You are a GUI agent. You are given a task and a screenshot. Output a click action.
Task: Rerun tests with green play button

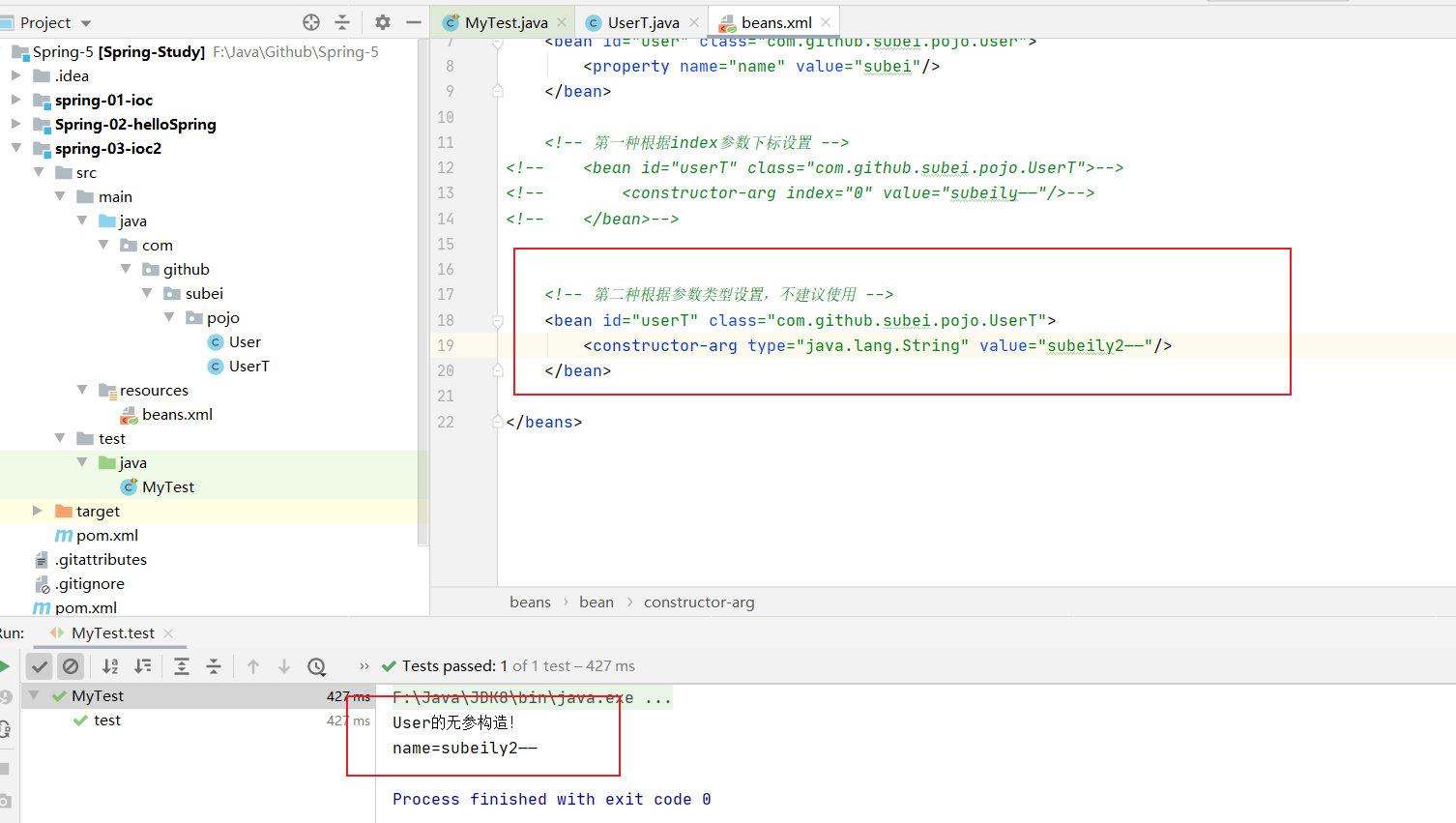(5, 666)
